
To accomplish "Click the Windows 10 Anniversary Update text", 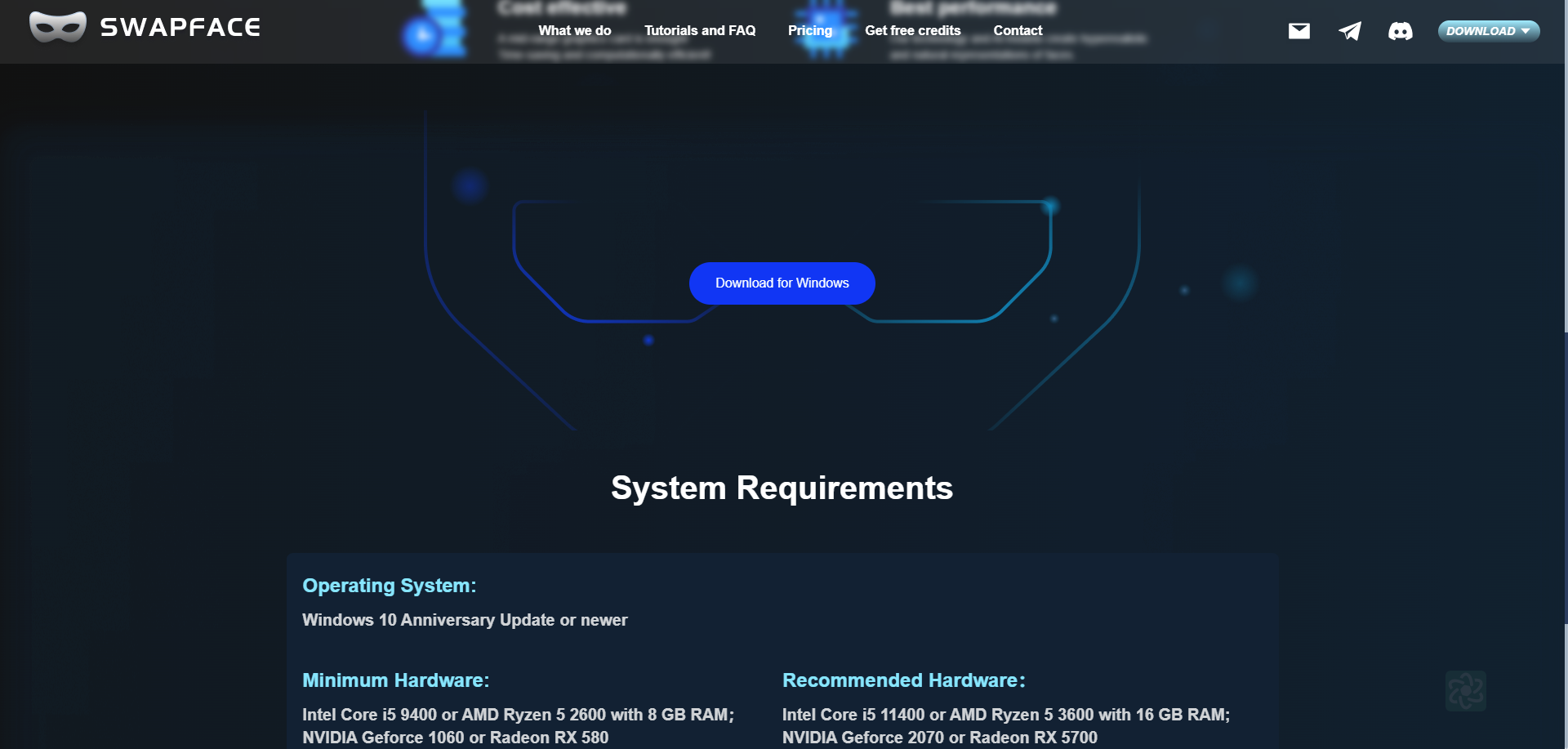I will tap(465, 620).
